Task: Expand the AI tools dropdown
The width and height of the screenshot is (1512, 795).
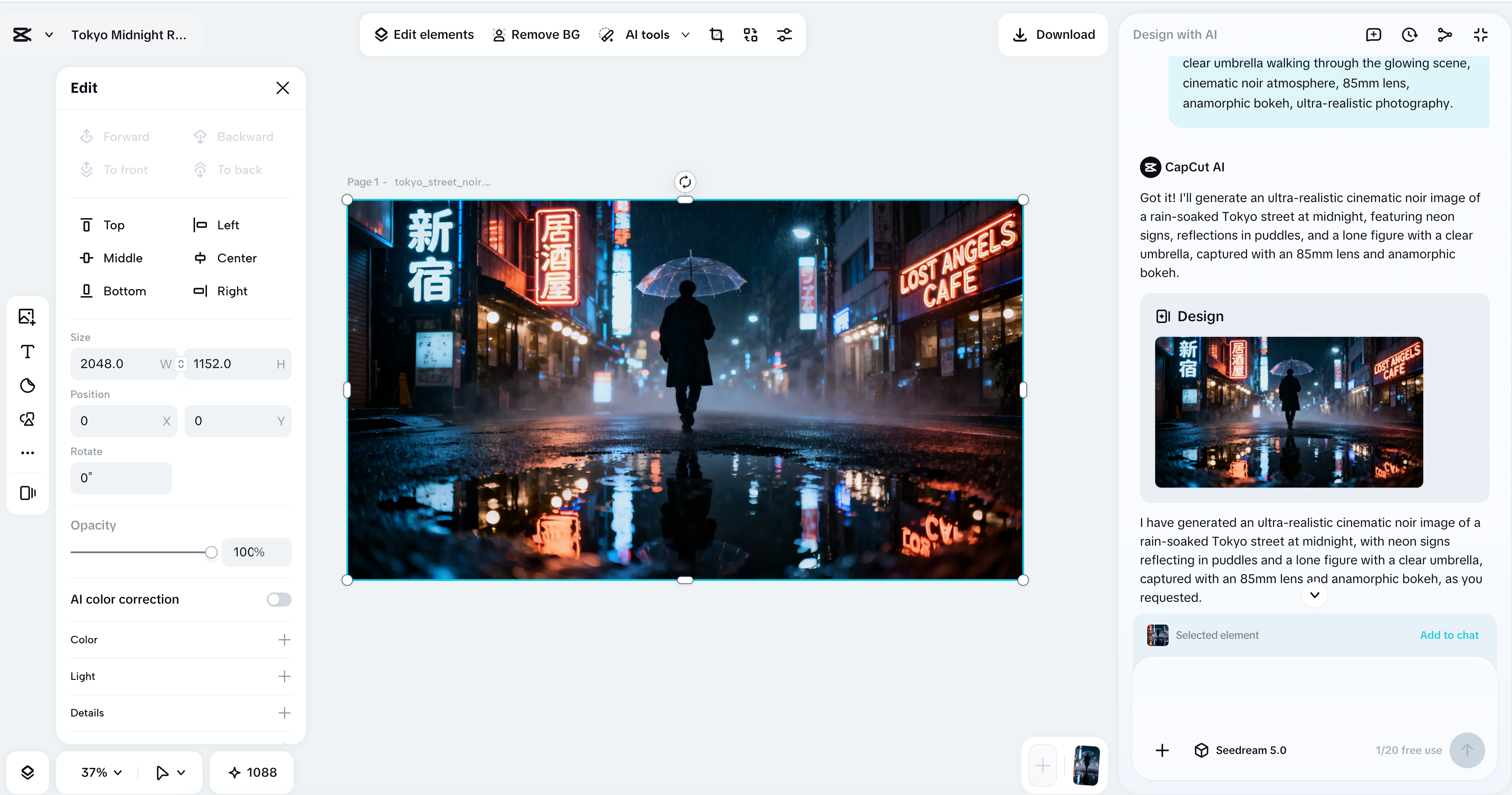Action: [685, 35]
